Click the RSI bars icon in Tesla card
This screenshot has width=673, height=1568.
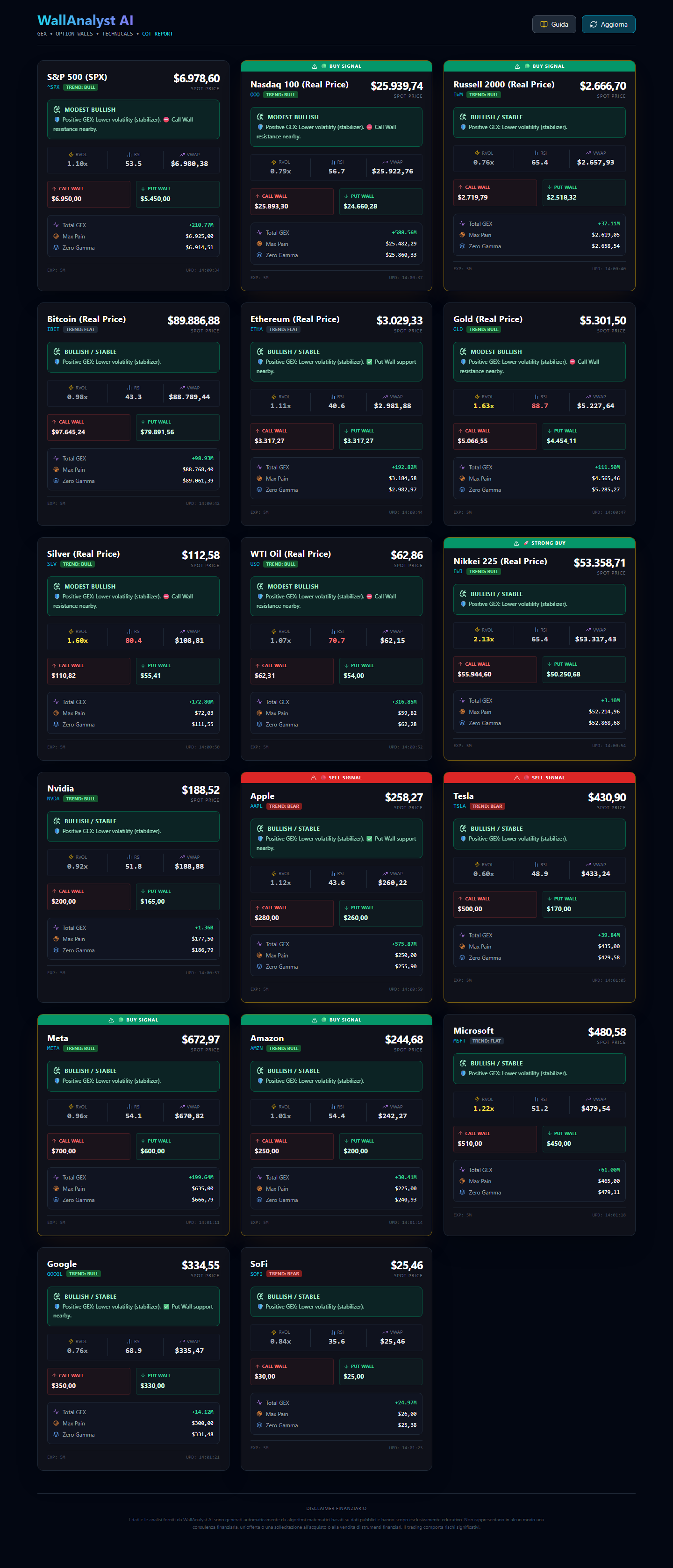(x=536, y=864)
